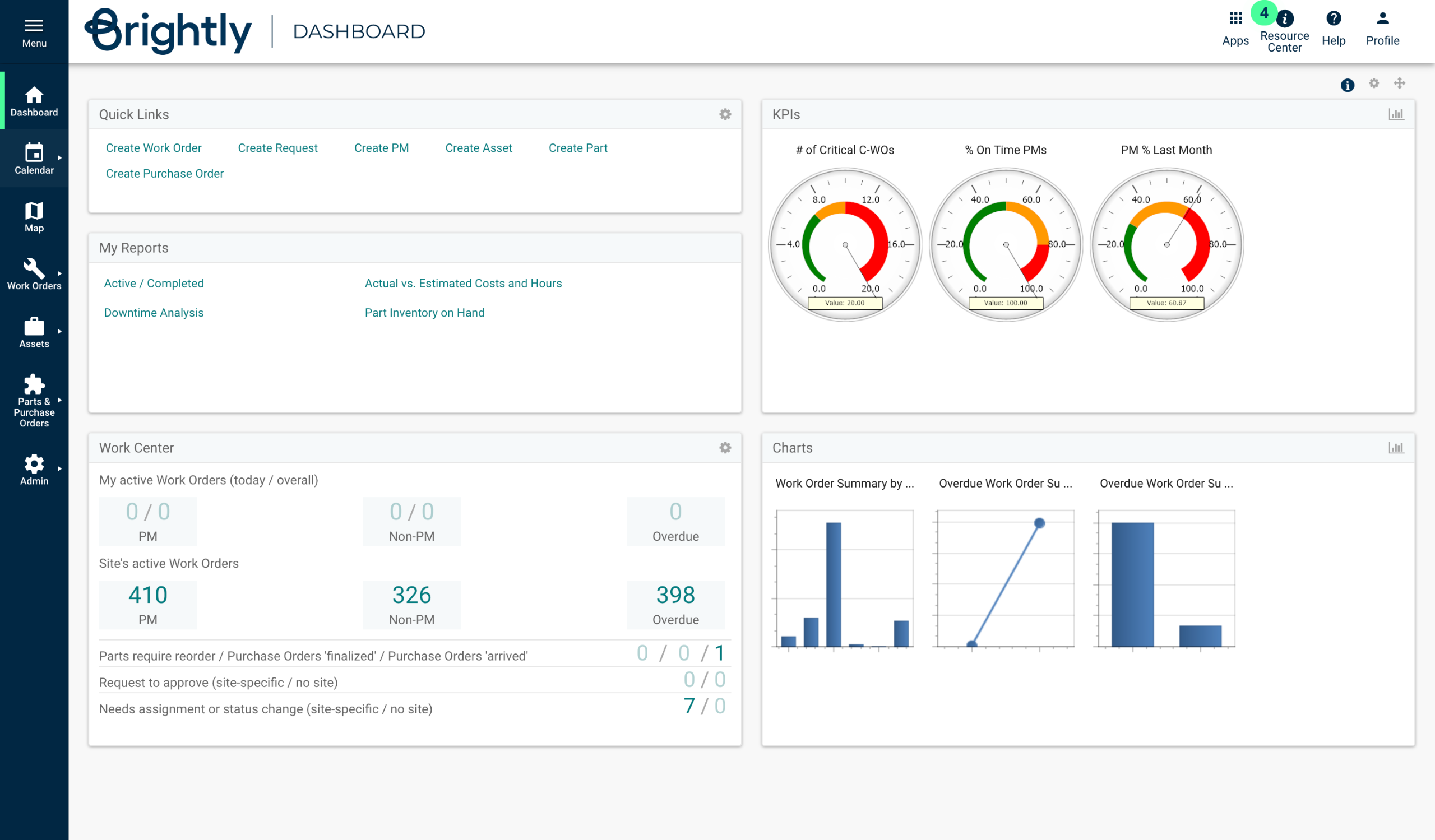Image resolution: width=1435 pixels, height=840 pixels.
Task: Open the Resource Center info icon
Action: click(1284, 20)
